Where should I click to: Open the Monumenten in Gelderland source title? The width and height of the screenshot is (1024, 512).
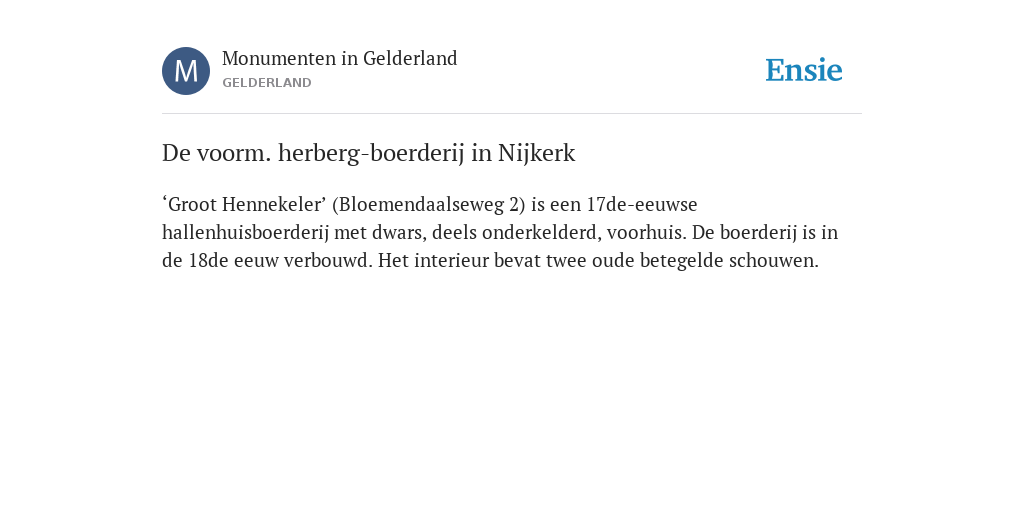(x=340, y=58)
